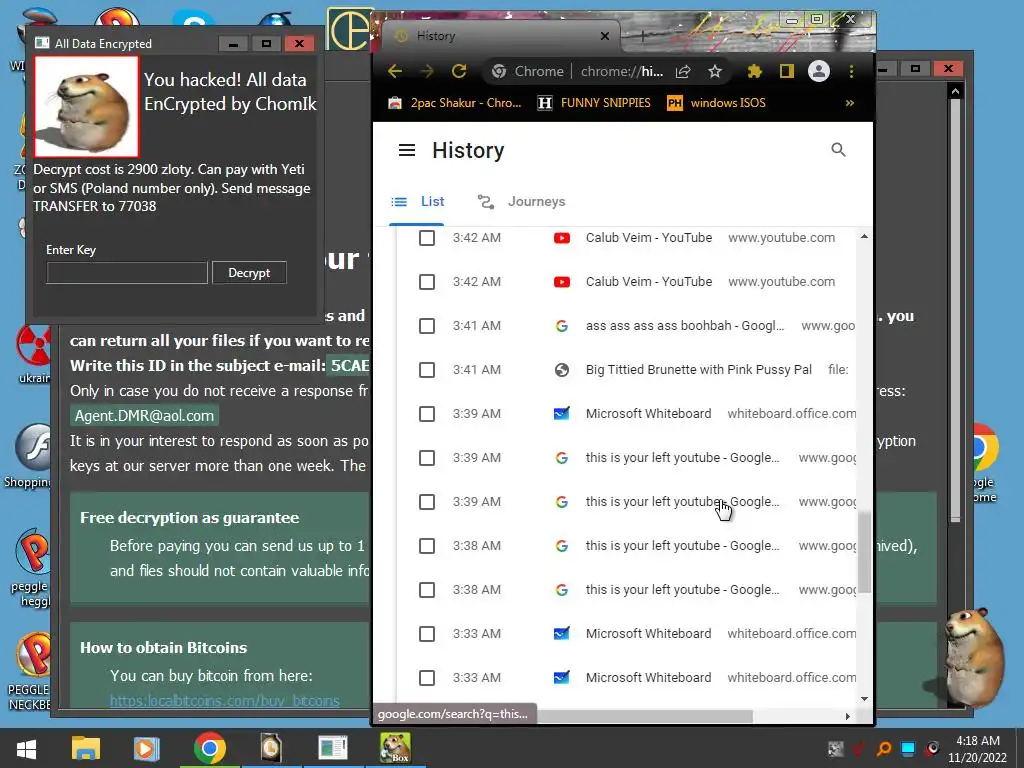
Task: Open the document window taskbar icon
Action: pyautogui.click(x=333, y=748)
